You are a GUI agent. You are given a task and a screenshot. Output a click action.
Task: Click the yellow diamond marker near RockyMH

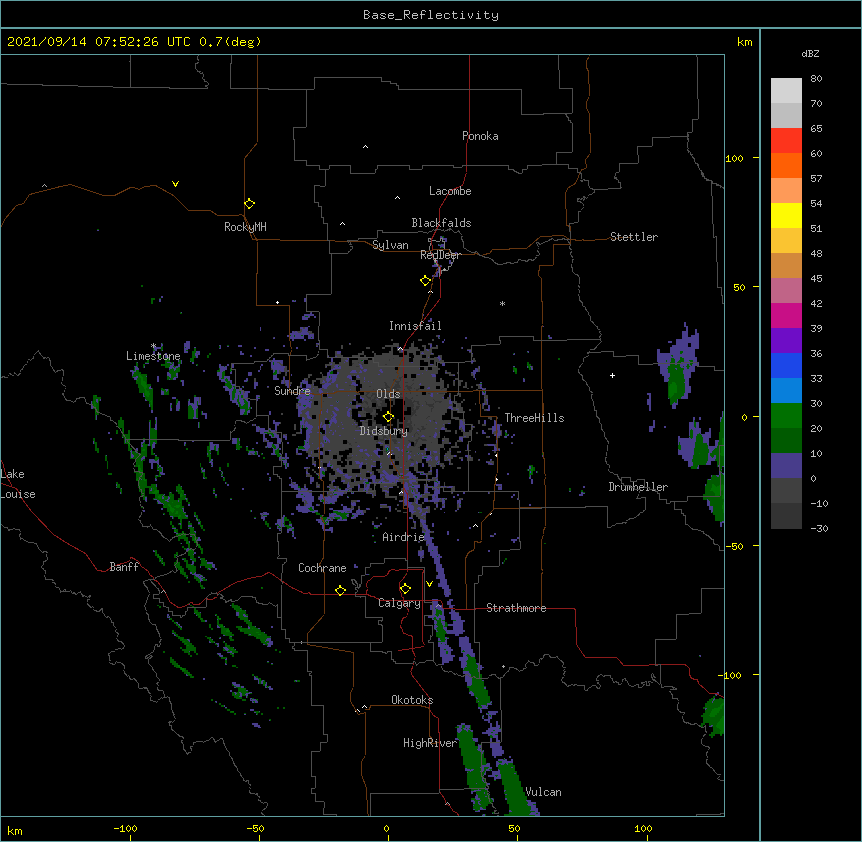(249, 204)
